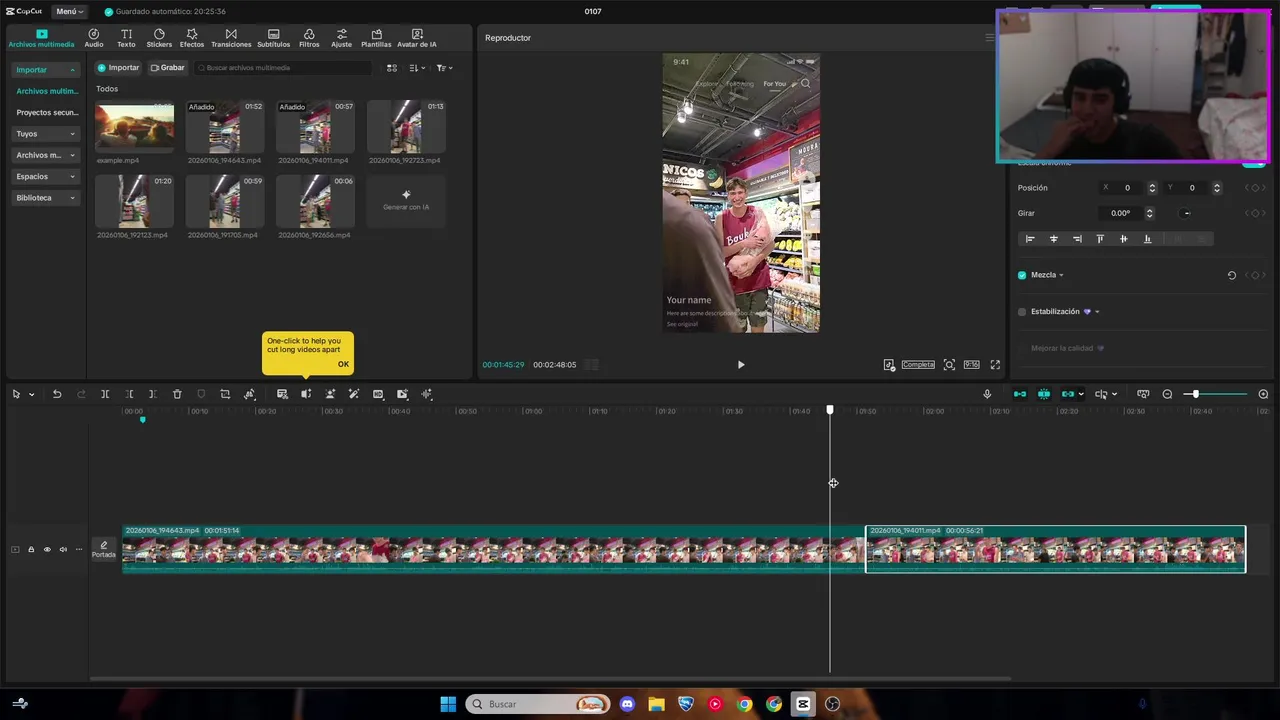Open the media filter dropdown
1280x720 pixels.
(x=444, y=68)
